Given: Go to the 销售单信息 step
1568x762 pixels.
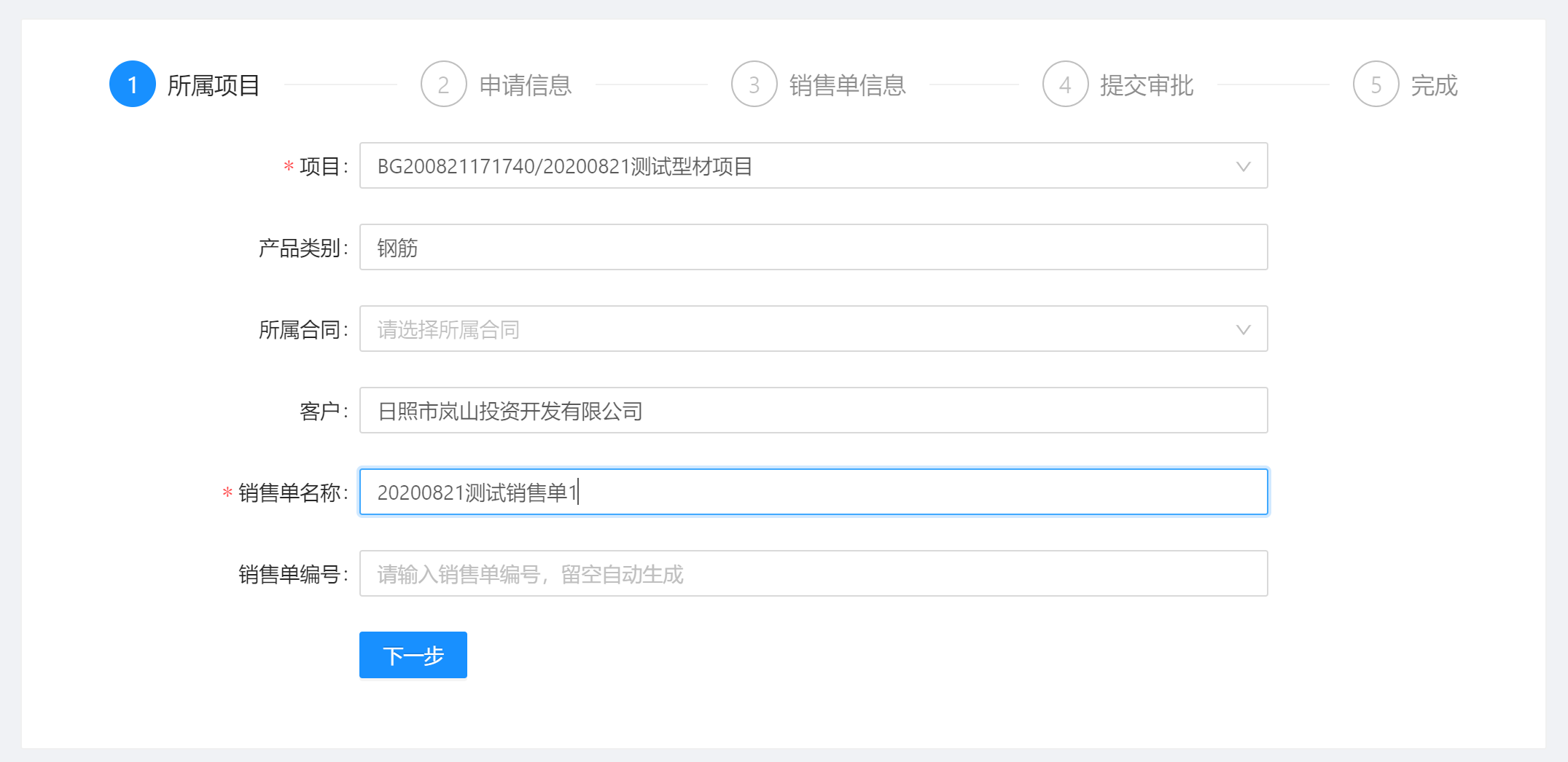Looking at the screenshot, I should click(847, 85).
